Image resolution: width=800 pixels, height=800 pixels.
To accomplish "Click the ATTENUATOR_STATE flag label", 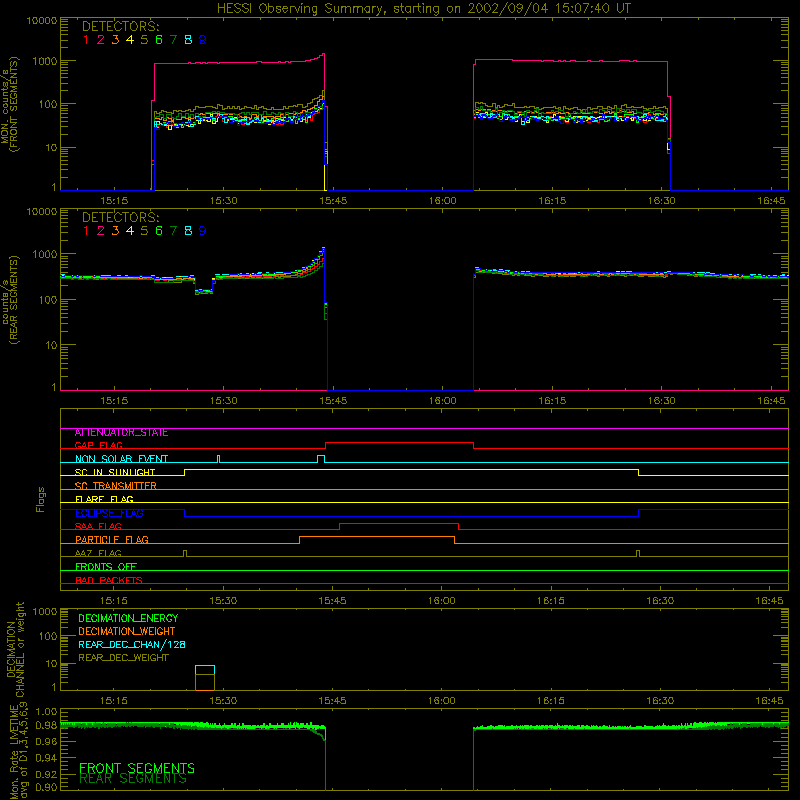I will coord(121,433).
